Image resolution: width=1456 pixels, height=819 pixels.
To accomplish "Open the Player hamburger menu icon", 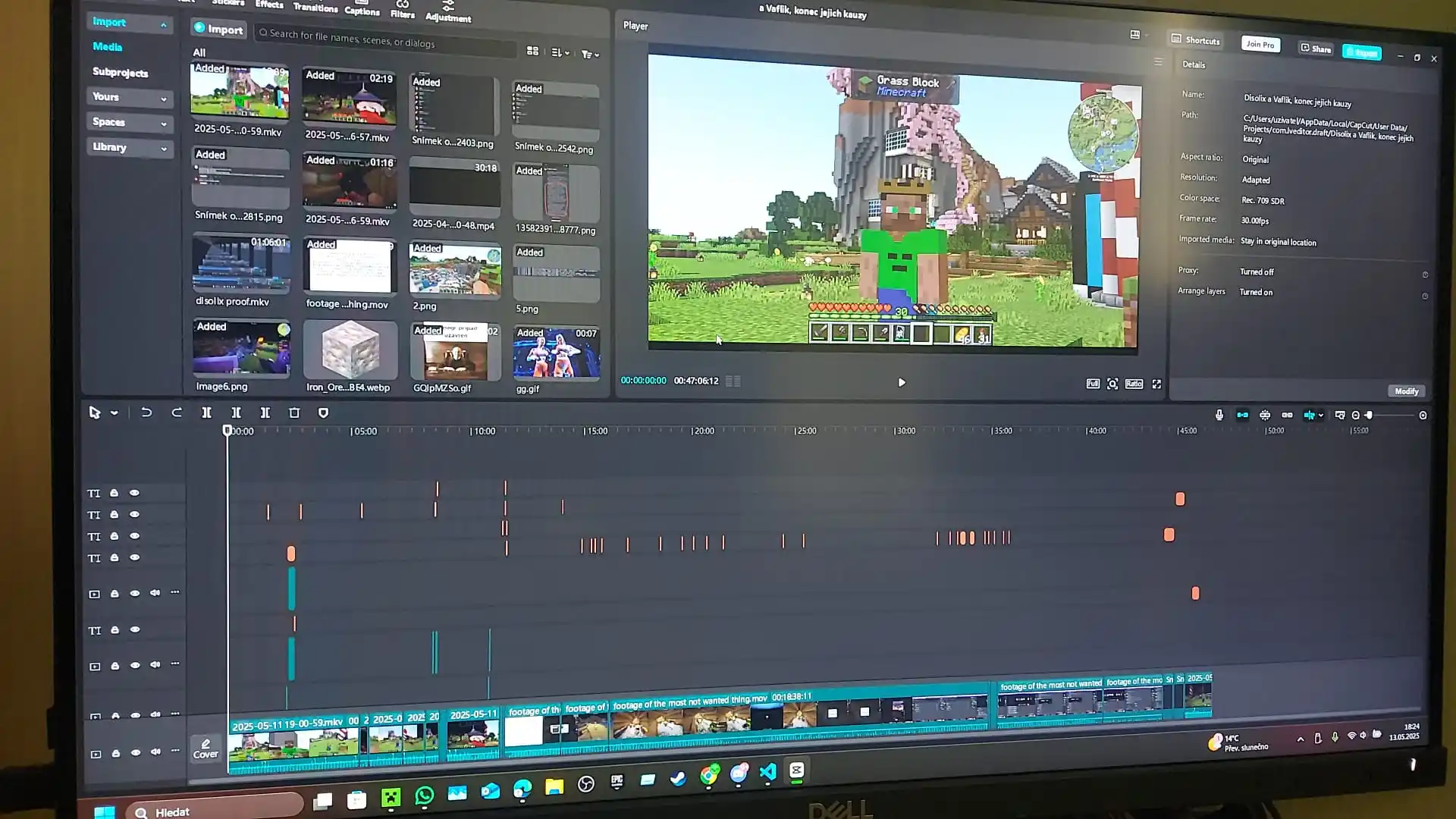I will (1158, 62).
